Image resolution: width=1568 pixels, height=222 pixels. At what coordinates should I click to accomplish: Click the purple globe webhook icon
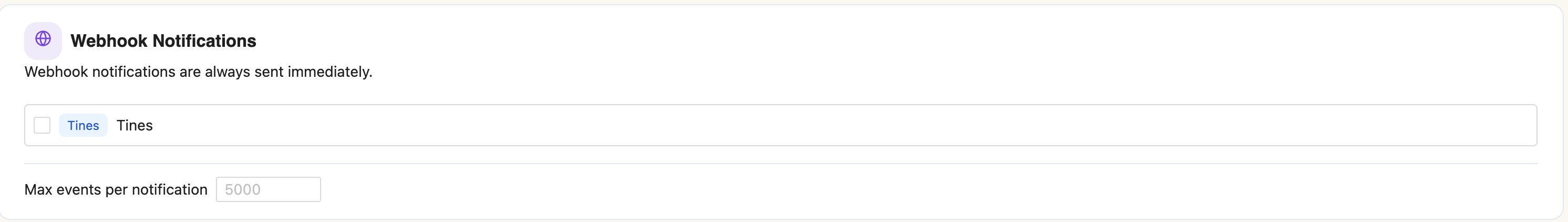coord(43,39)
